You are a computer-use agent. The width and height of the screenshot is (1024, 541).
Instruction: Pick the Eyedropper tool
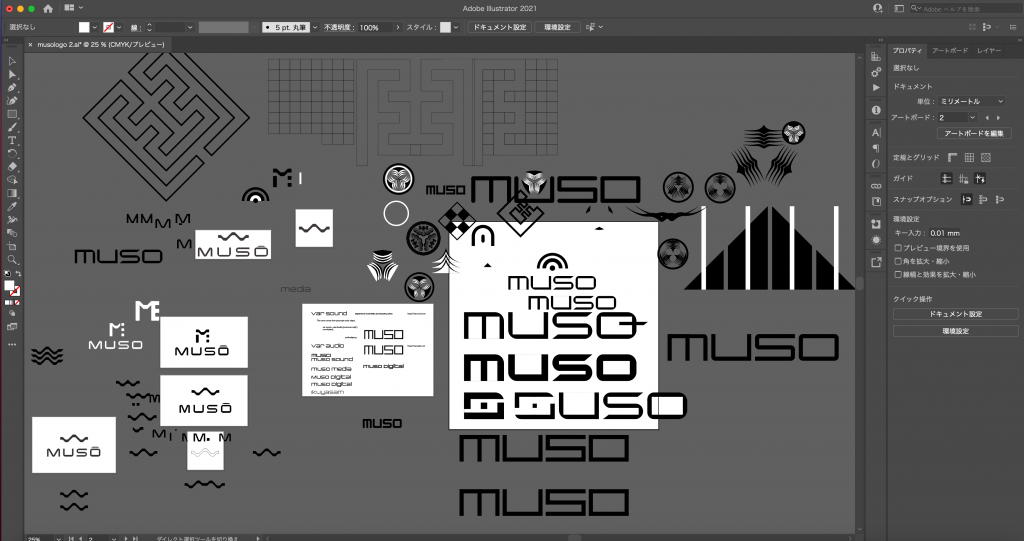(x=12, y=206)
